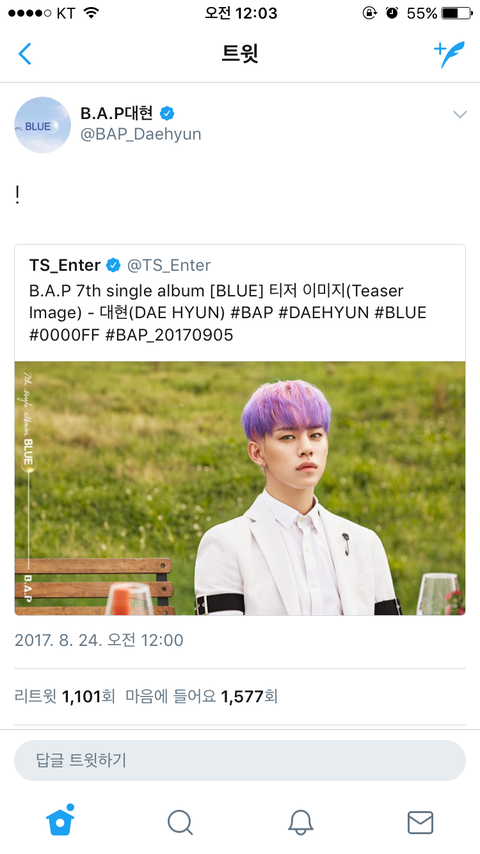Image resolution: width=480 pixels, height=854 pixels.
Task: Open the Messages envelope tab
Action: [x=420, y=822]
